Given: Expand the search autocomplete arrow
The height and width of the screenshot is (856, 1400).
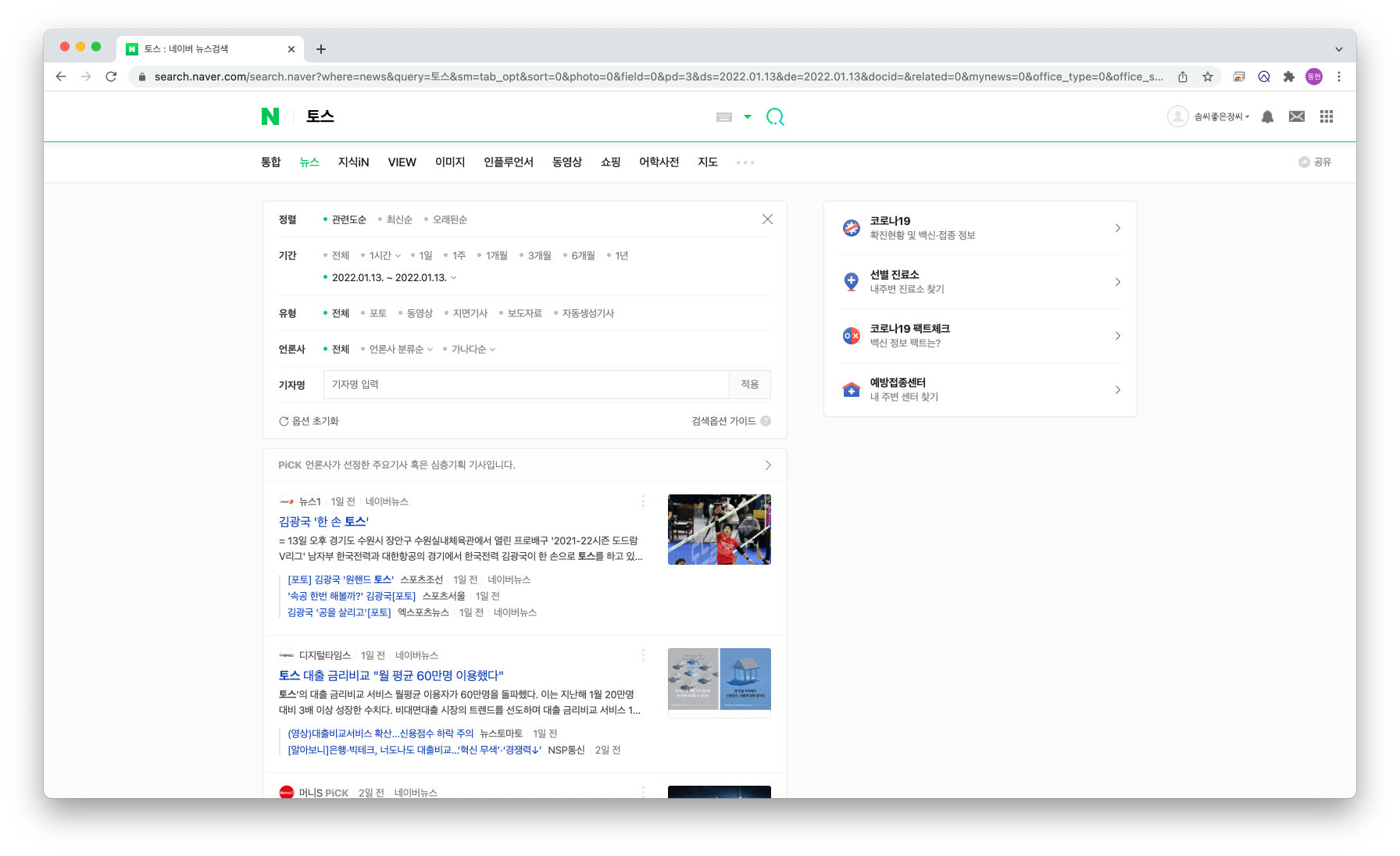Looking at the screenshot, I should tap(748, 116).
